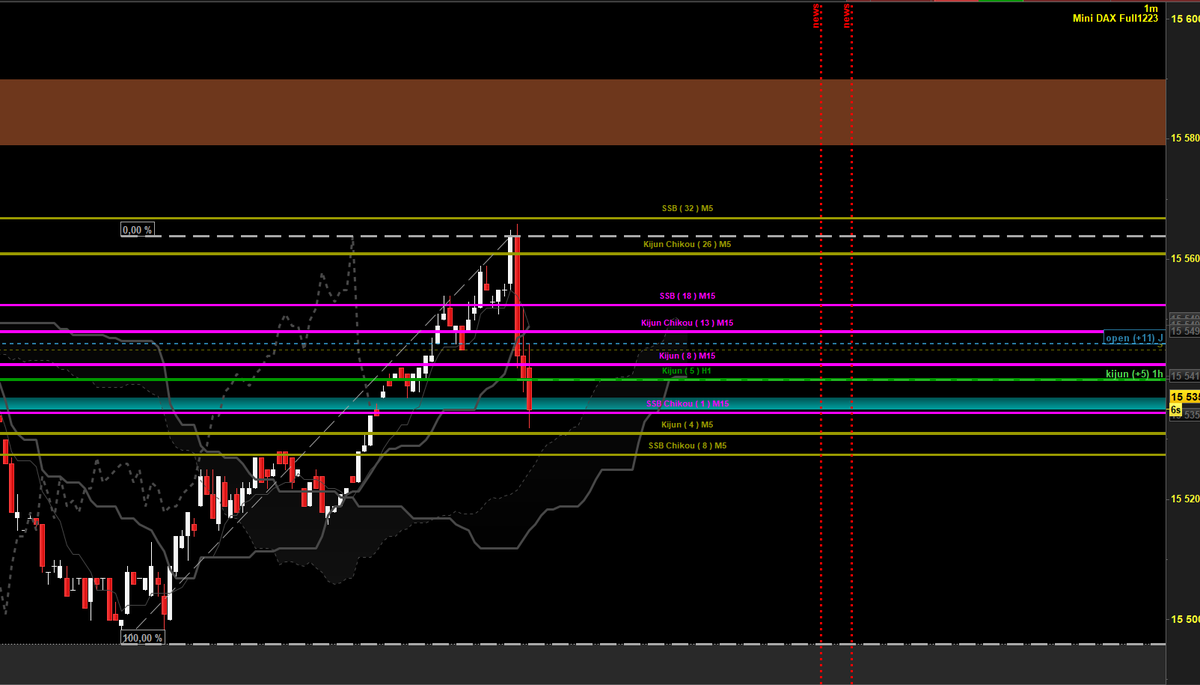Select the 100,00 % Fibonacci level tag
1200x685 pixels.
pos(142,637)
